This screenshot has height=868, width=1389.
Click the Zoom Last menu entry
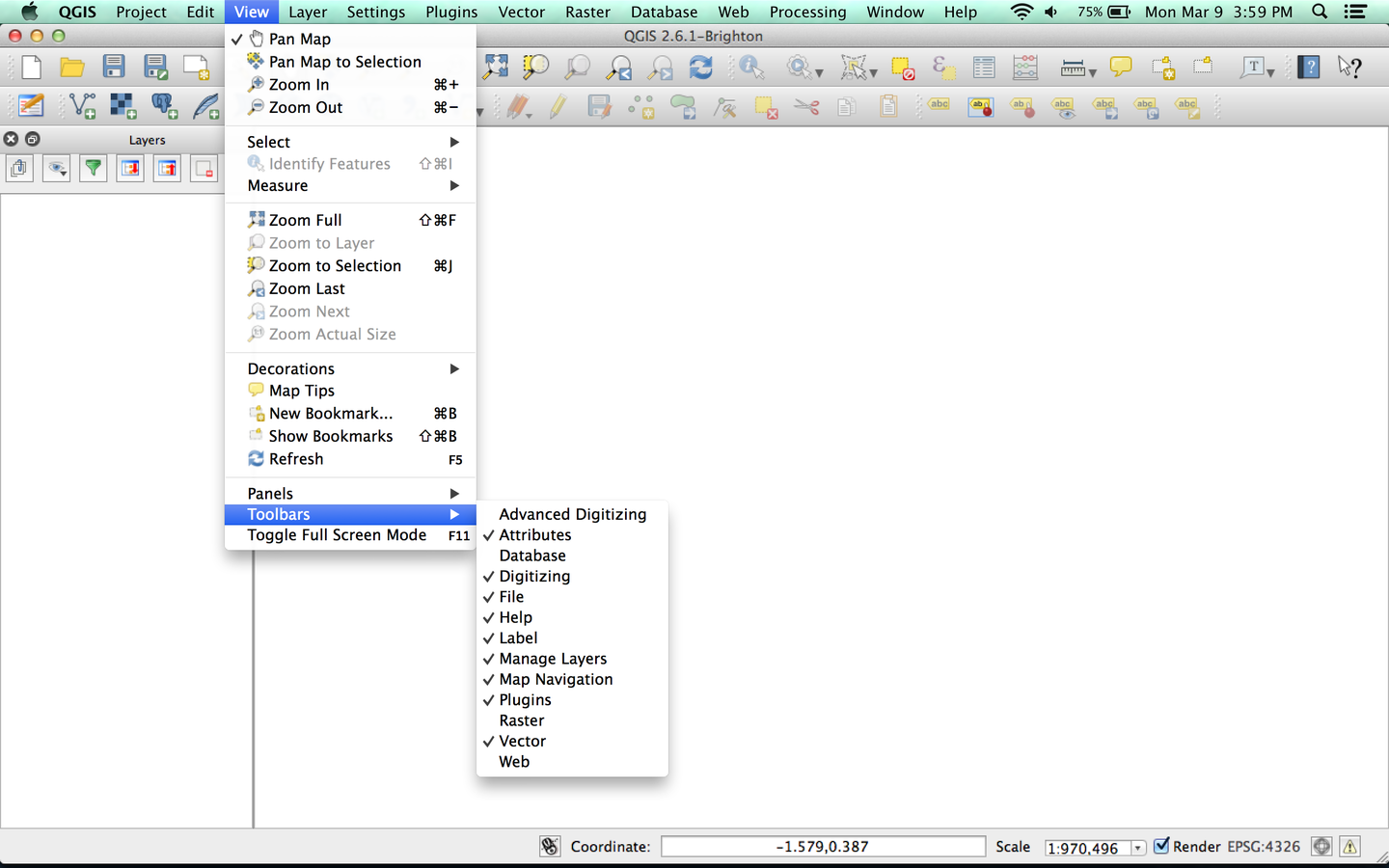coord(350,288)
